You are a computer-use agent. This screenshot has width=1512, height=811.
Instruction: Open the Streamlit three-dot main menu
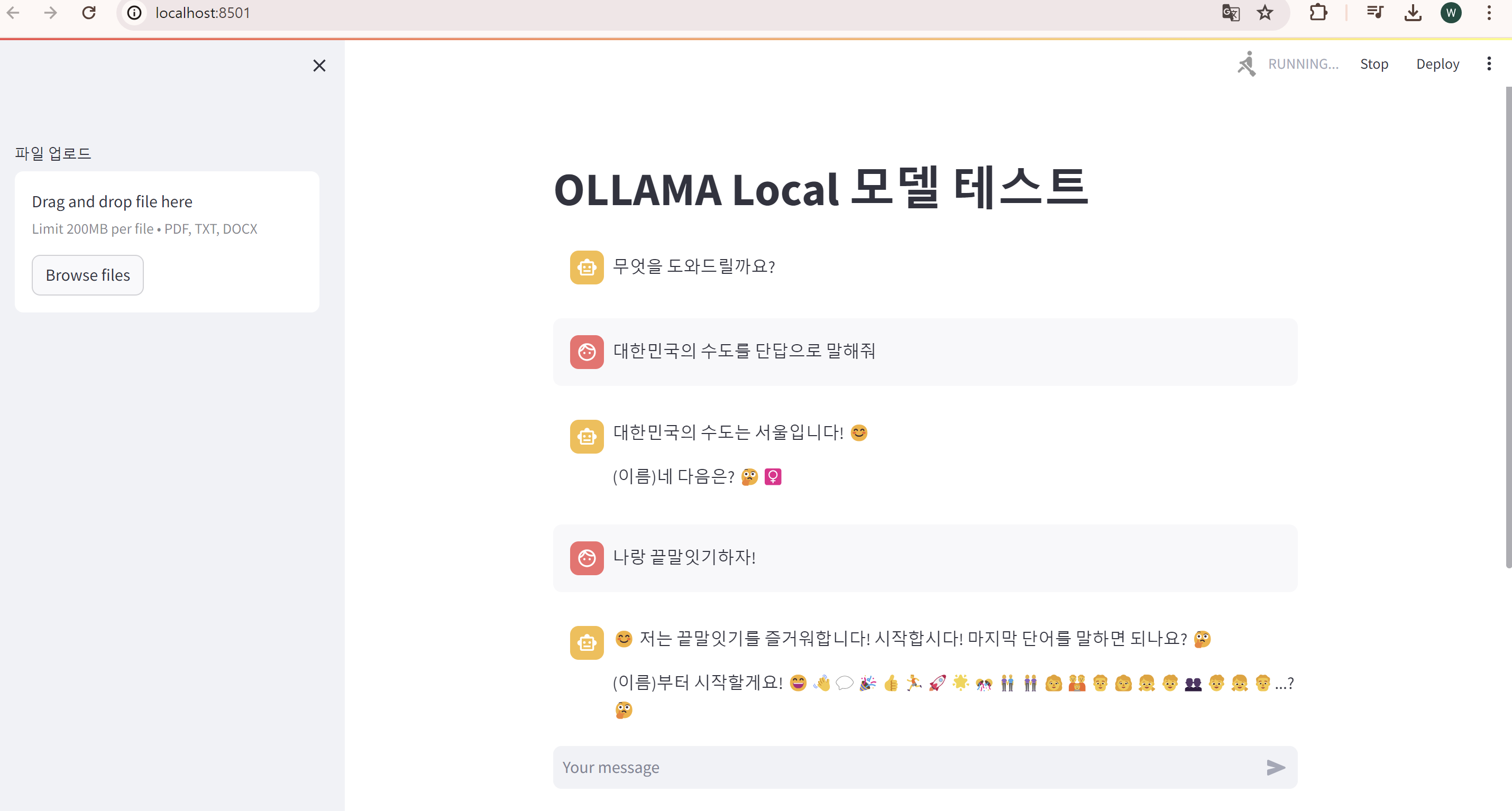1489,64
